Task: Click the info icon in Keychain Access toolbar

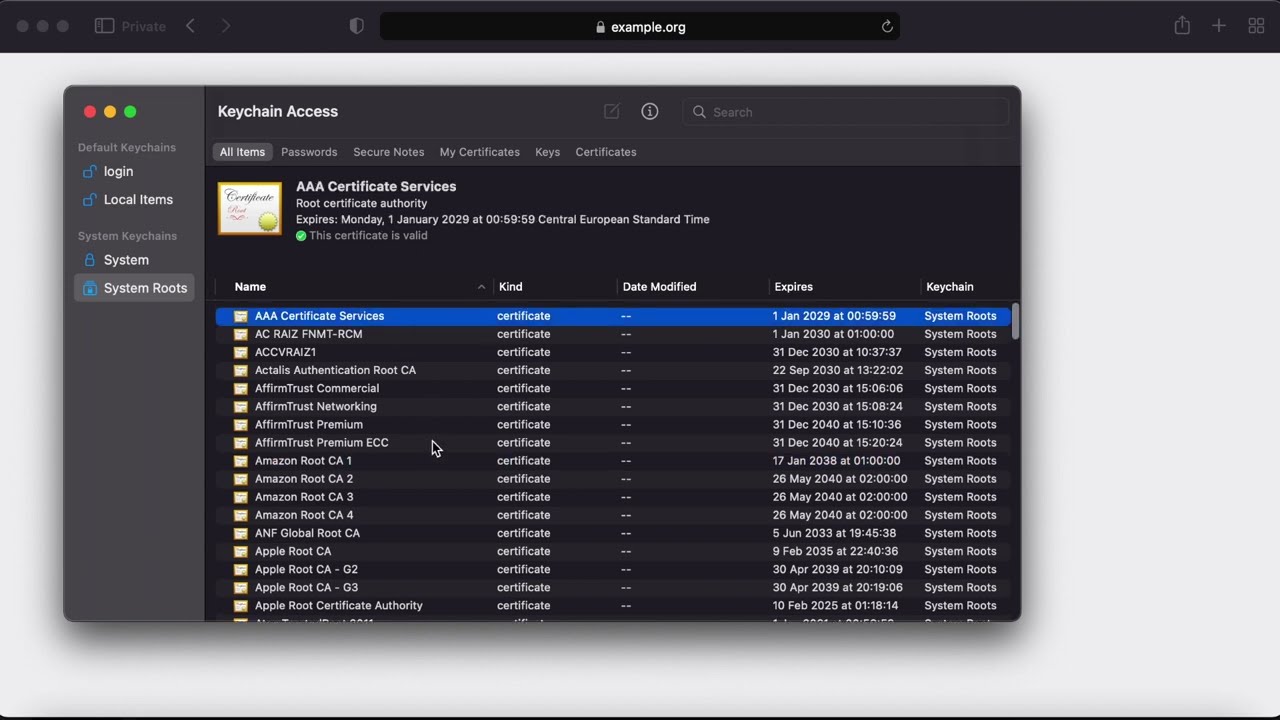Action: pos(650,112)
